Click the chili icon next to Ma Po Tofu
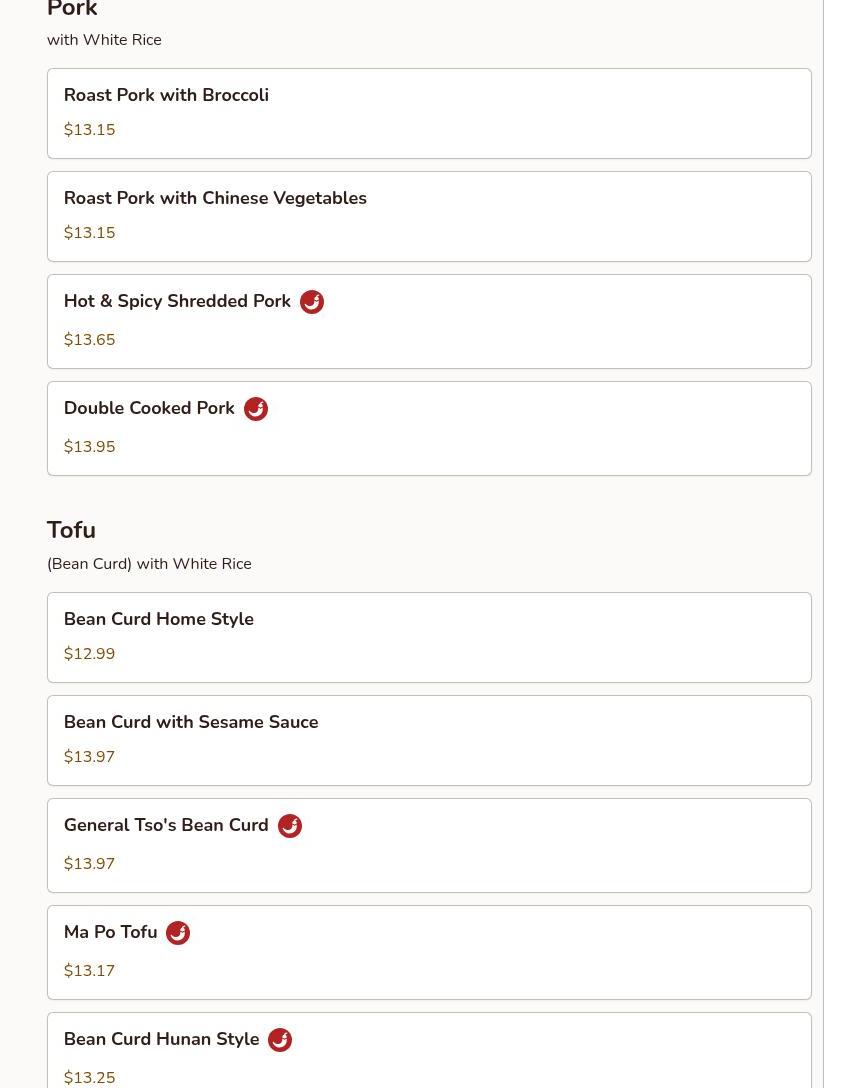Image resolution: width=844 pixels, height=1088 pixels. pyautogui.click(x=178, y=933)
